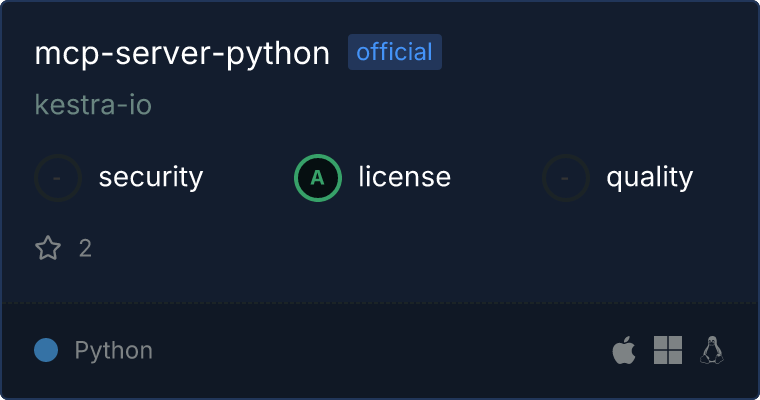Click the dash inside the quality circle

click(564, 179)
